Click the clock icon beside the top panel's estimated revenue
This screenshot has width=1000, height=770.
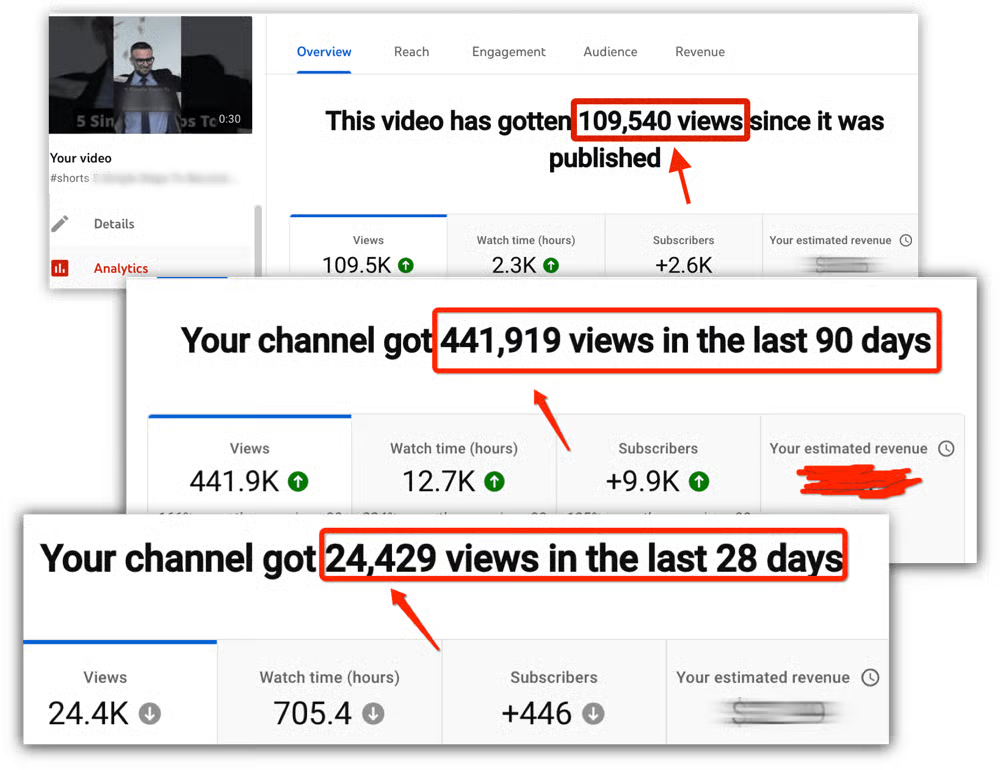click(x=905, y=240)
